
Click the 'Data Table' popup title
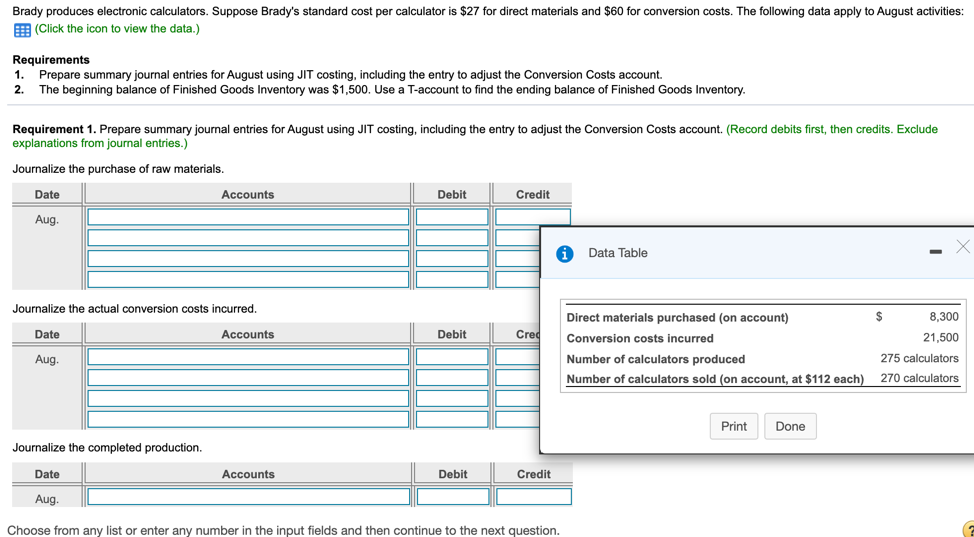click(x=617, y=253)
